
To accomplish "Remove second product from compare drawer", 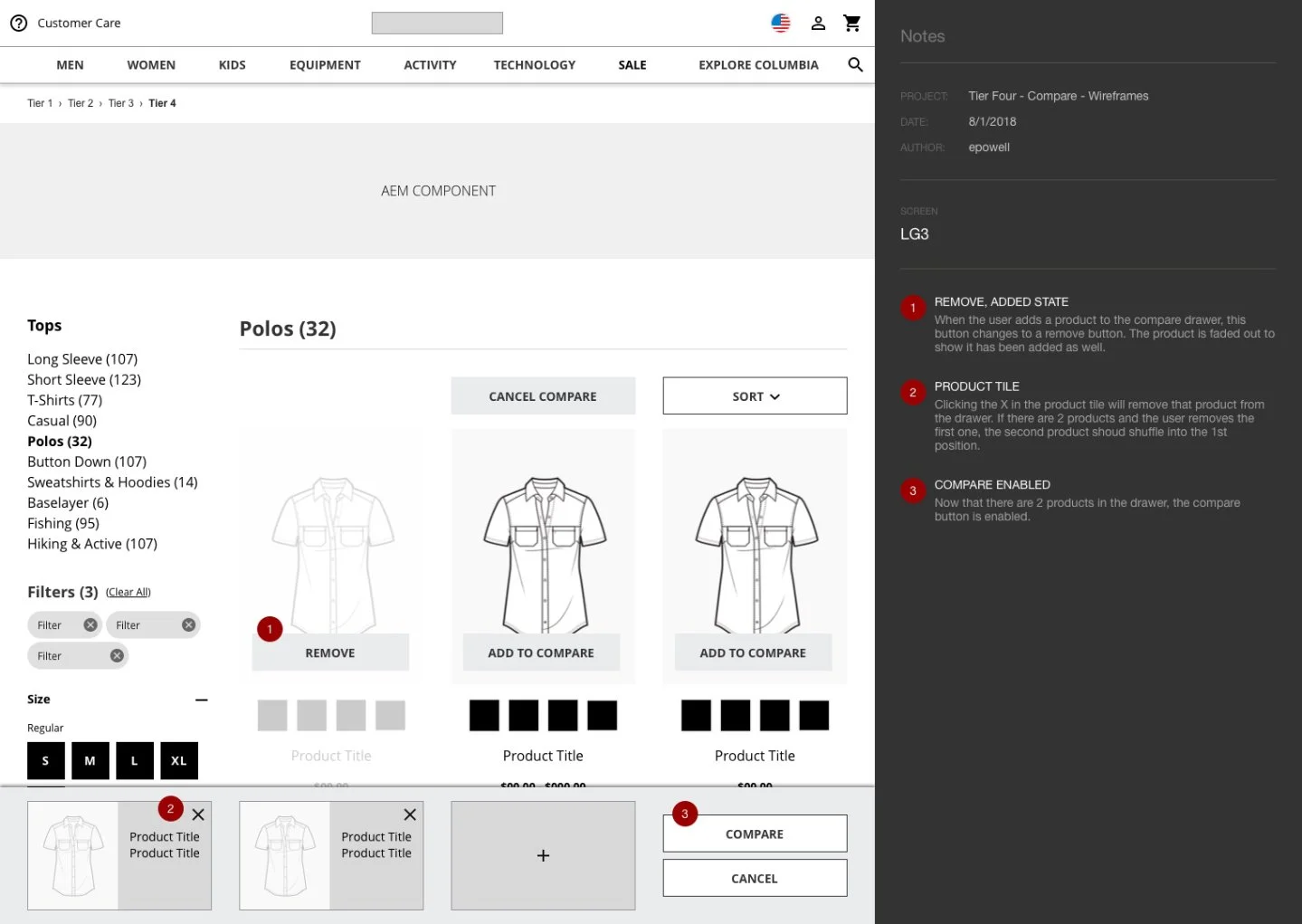I will click(410, 814).
